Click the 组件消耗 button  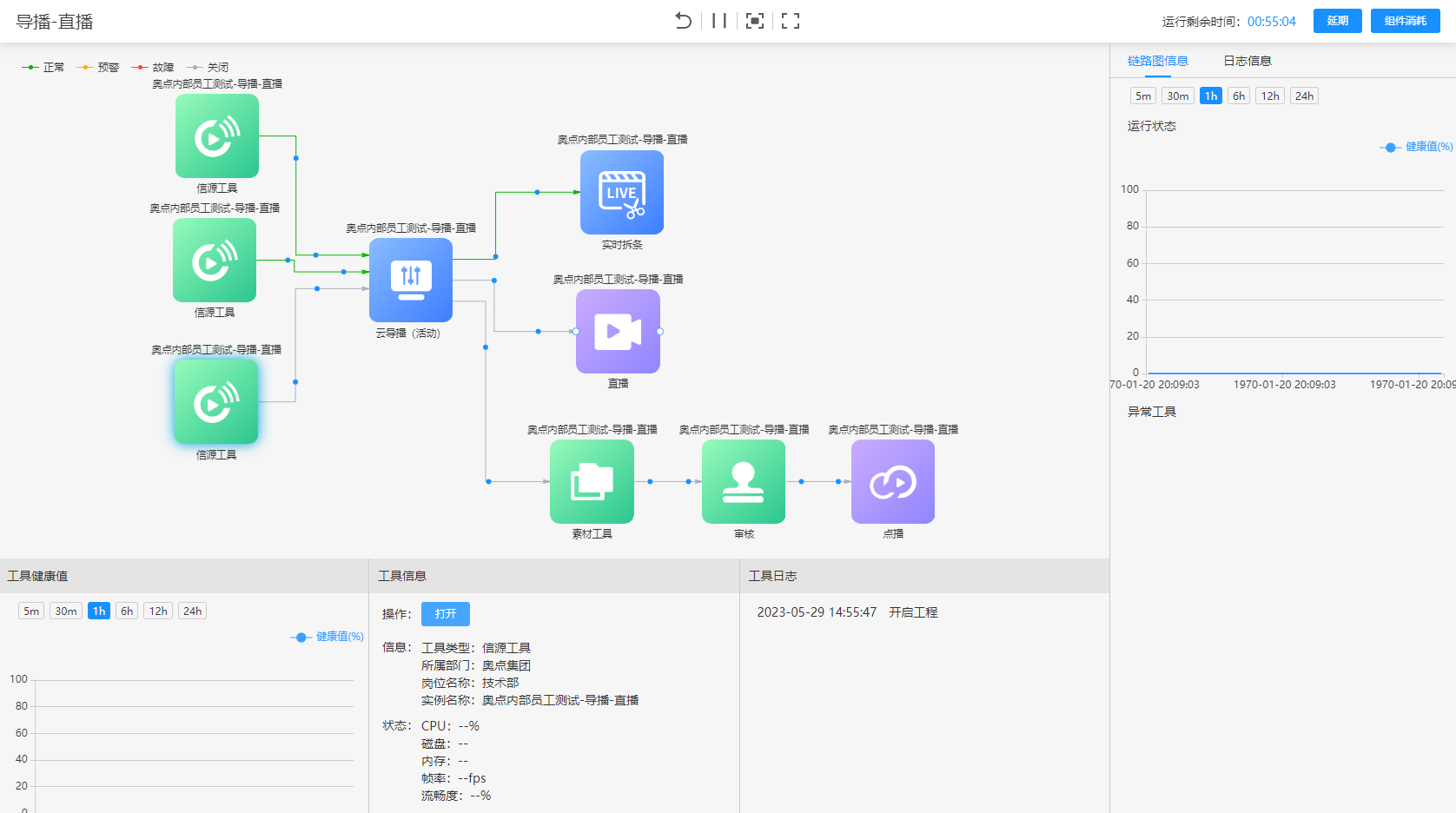(1406, 21)
